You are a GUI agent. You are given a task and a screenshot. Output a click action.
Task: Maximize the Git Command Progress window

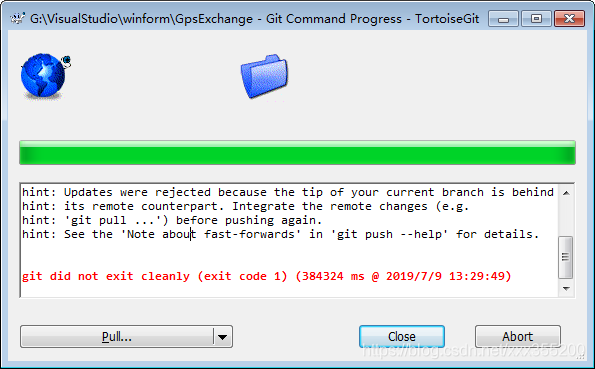pos(536,19)
